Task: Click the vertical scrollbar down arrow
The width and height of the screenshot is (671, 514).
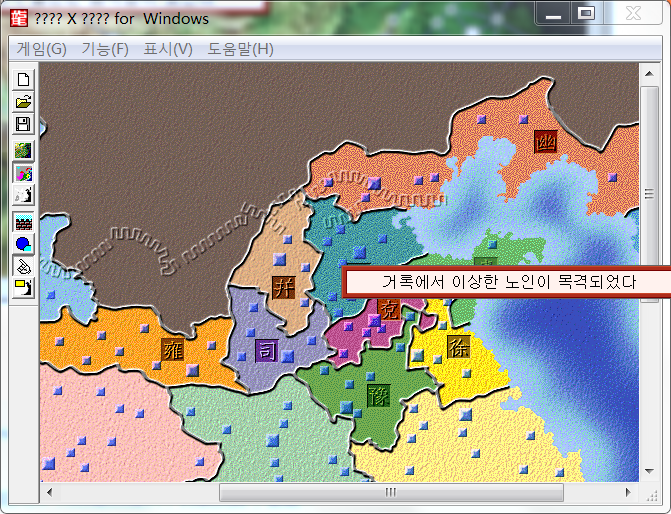Action: [x=649, y=471]
